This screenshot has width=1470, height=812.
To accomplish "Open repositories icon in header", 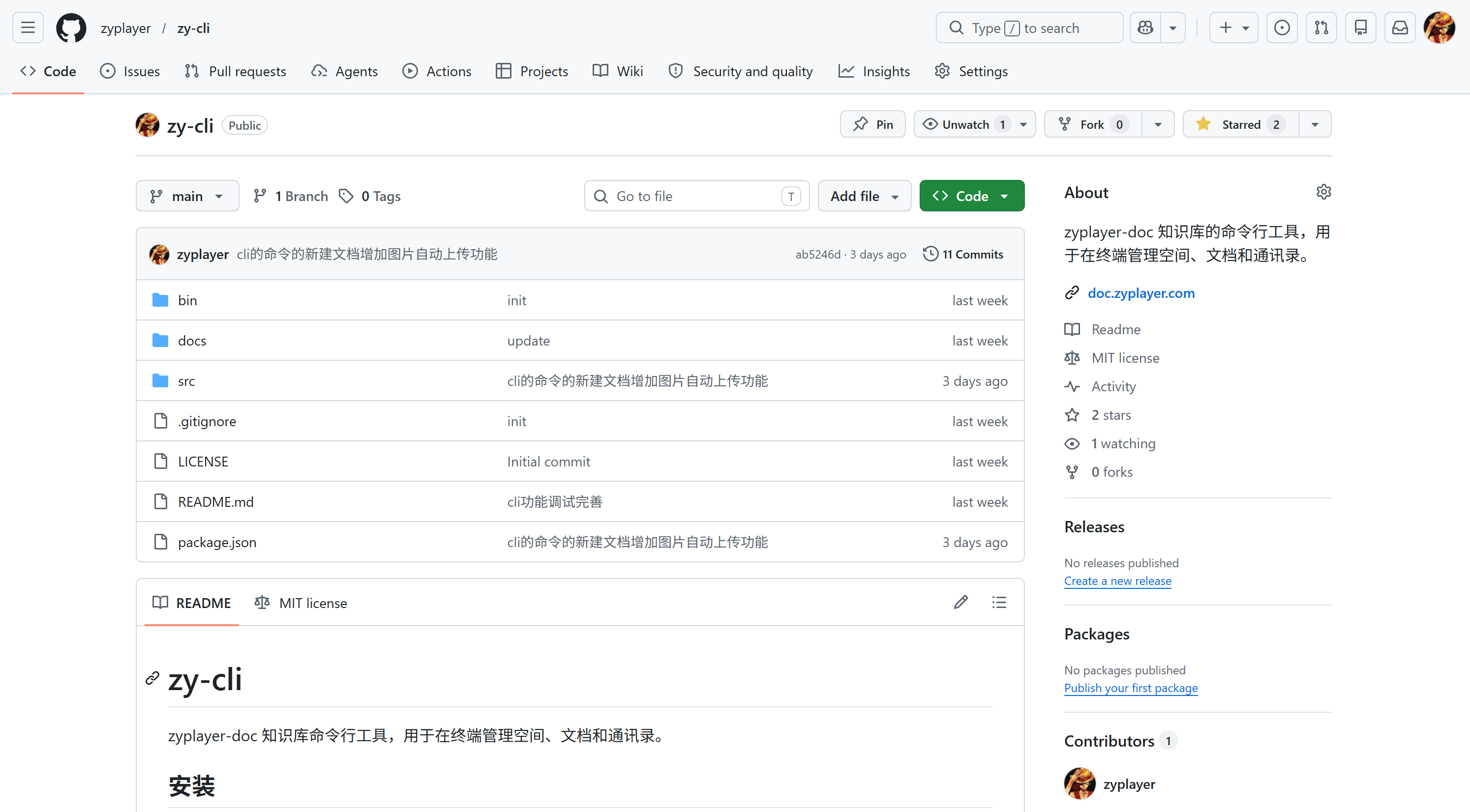I will click(1360, 28).
